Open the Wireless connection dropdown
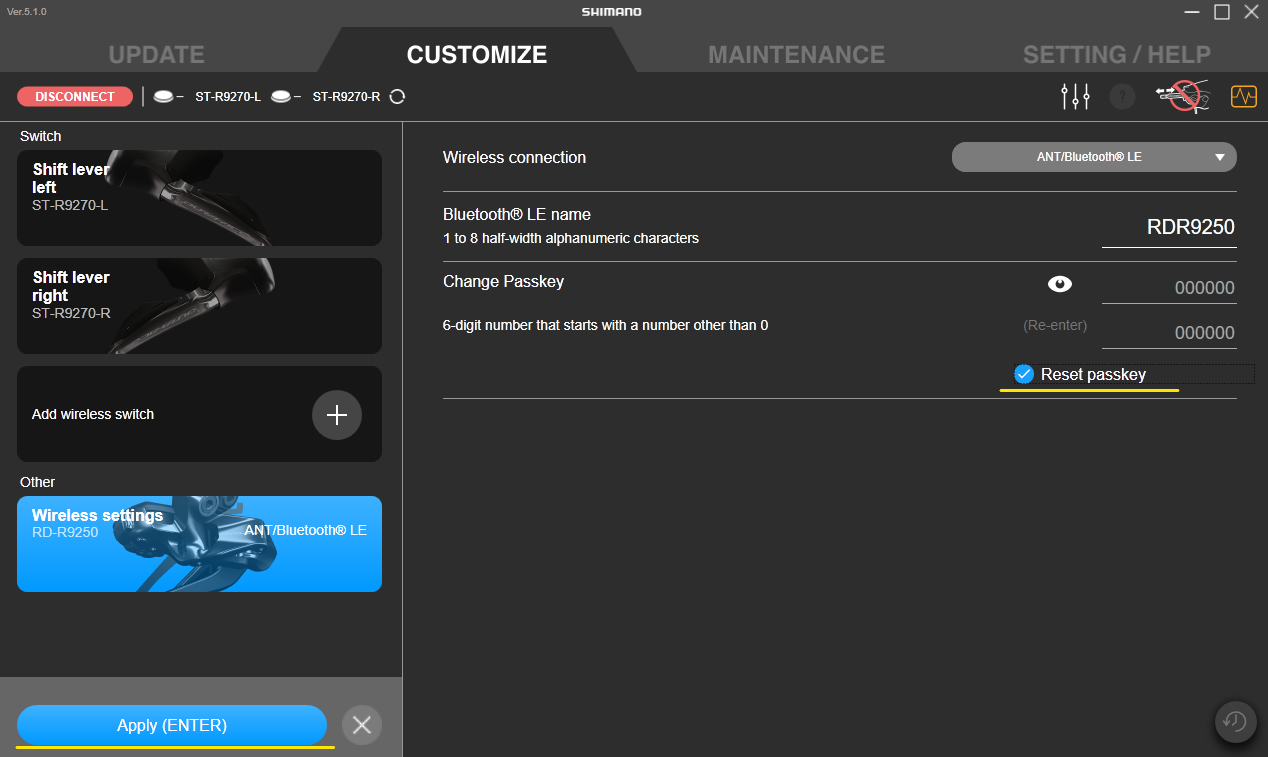Image resolution: width=1268 pixels, height=757 pixels. tap(1094, 157)
